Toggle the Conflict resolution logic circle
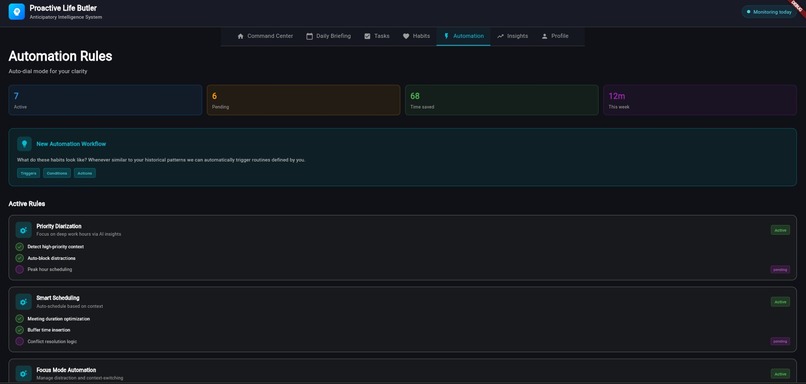Viewport: 806px width, 384px height. point(20,341)
